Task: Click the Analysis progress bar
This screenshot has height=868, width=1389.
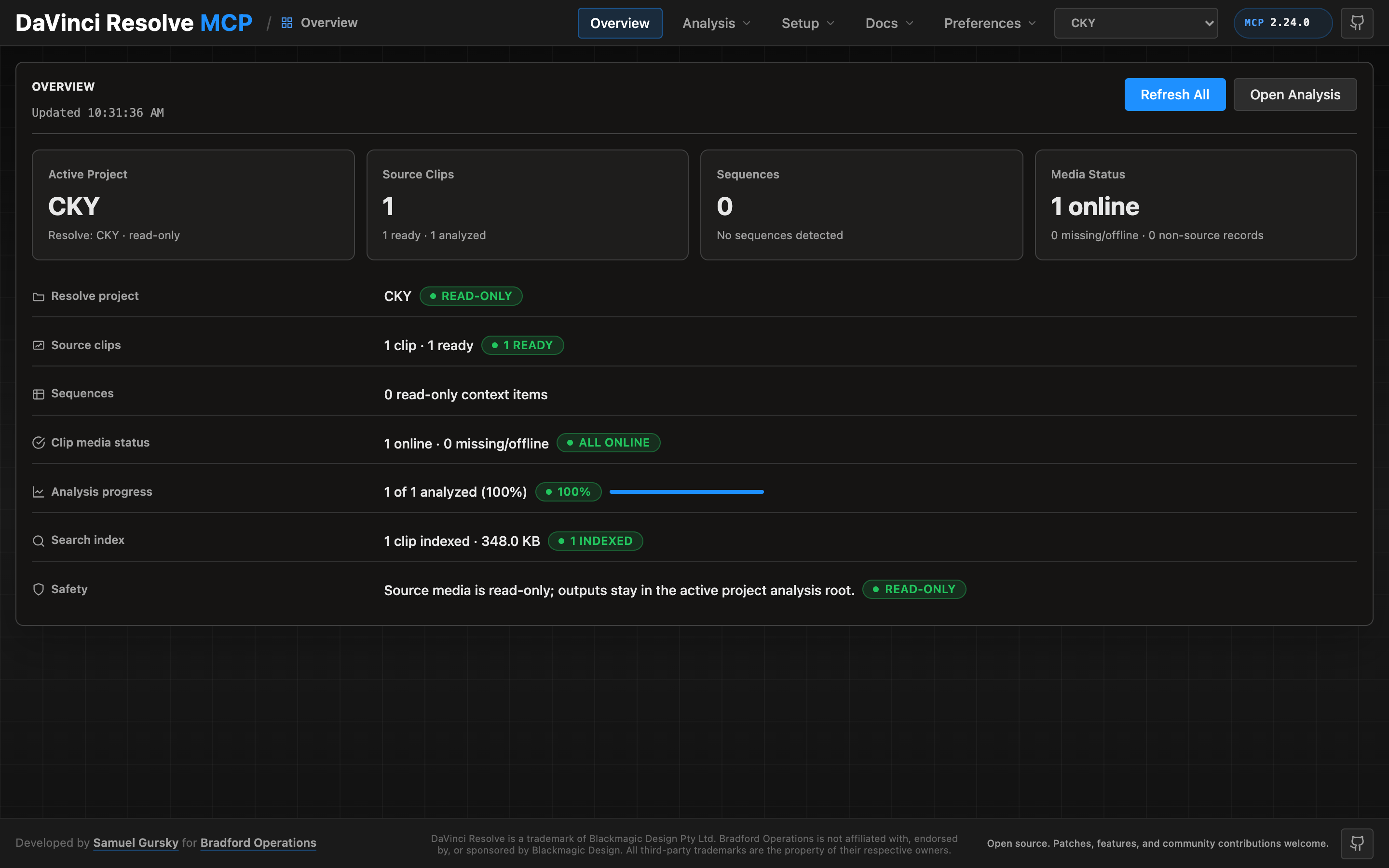Action: (686, 492)
